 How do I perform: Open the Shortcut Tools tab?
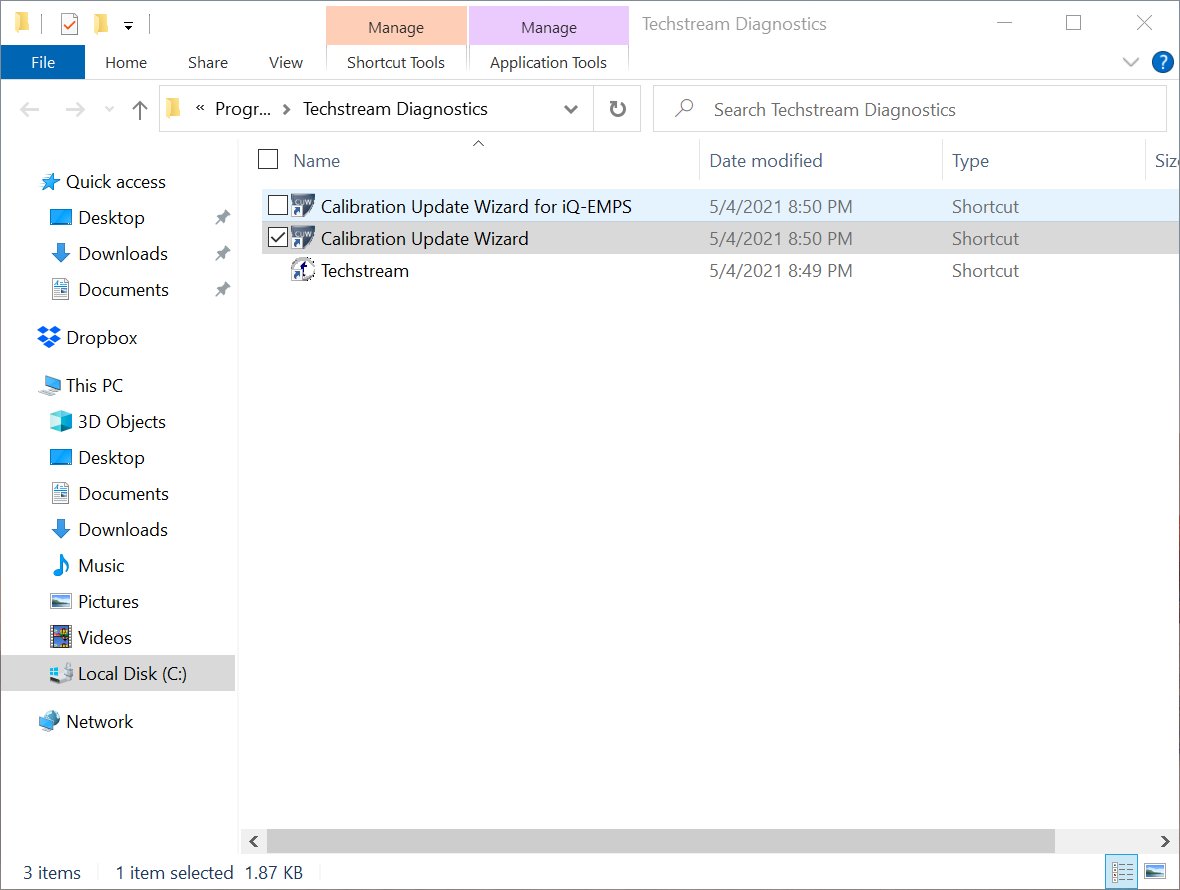pyautogui.click(x=396, y=62)
